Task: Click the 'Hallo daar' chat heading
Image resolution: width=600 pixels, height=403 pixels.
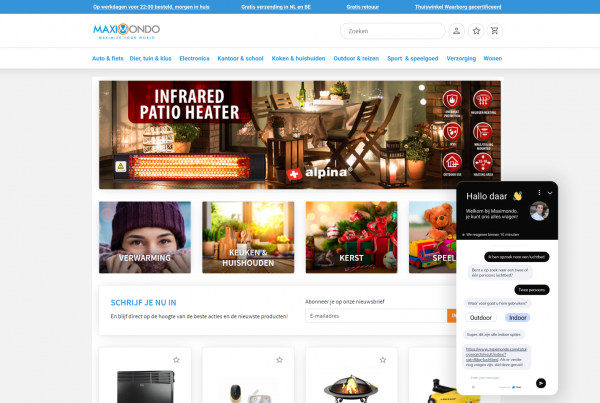Action: (486, 196)
